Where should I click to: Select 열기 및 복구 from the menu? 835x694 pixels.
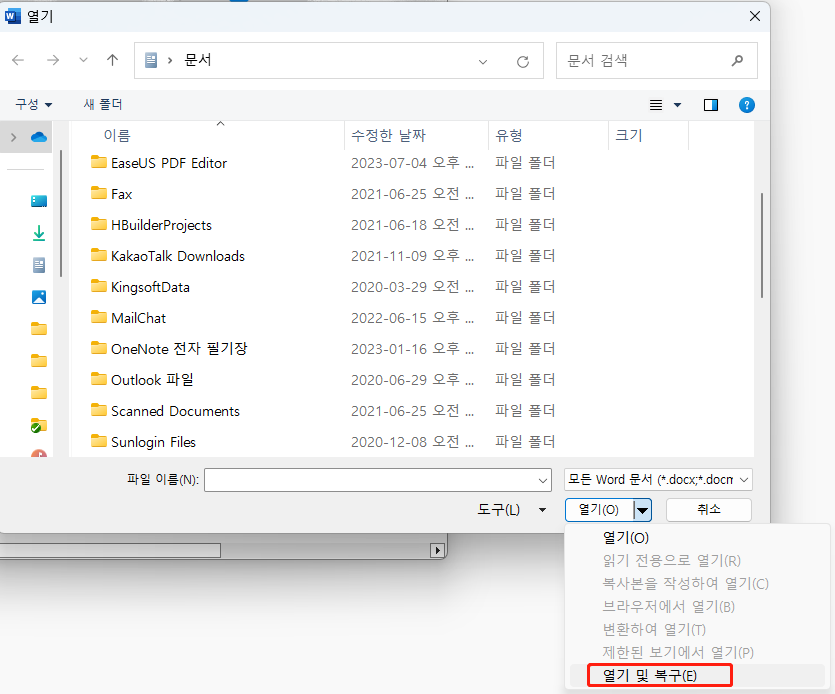658,675
